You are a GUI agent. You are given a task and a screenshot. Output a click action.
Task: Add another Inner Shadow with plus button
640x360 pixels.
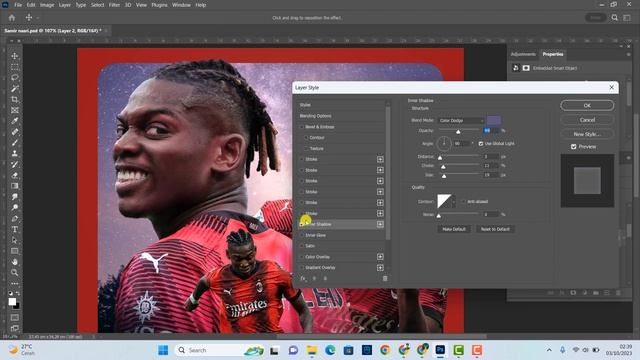pos(380,224)
